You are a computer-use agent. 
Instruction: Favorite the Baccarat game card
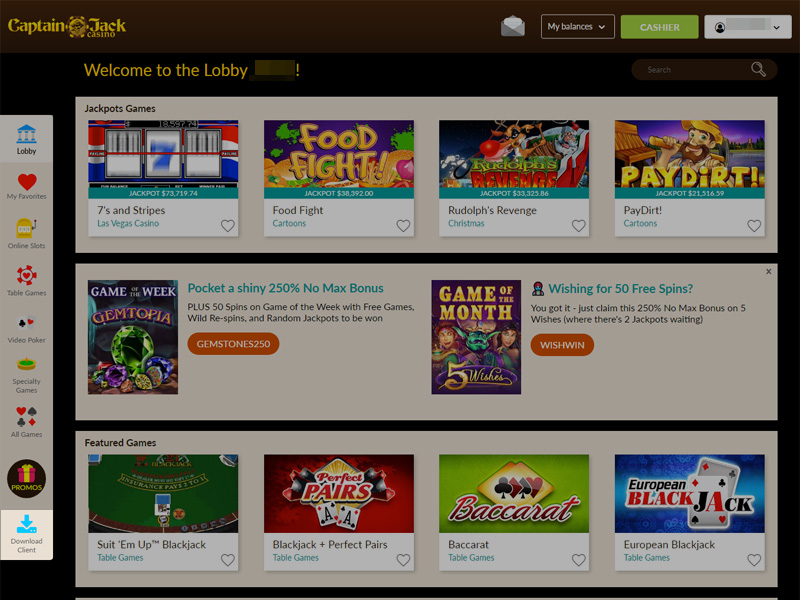tap(579, 560)
